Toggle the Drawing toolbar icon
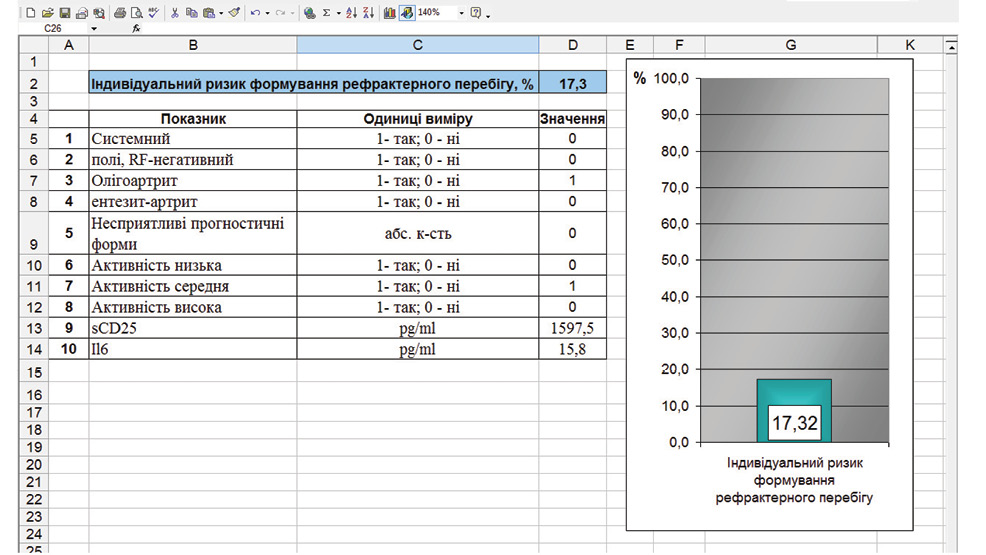Image resolution: width=986 pixels, height=555 pixels. 407,13
